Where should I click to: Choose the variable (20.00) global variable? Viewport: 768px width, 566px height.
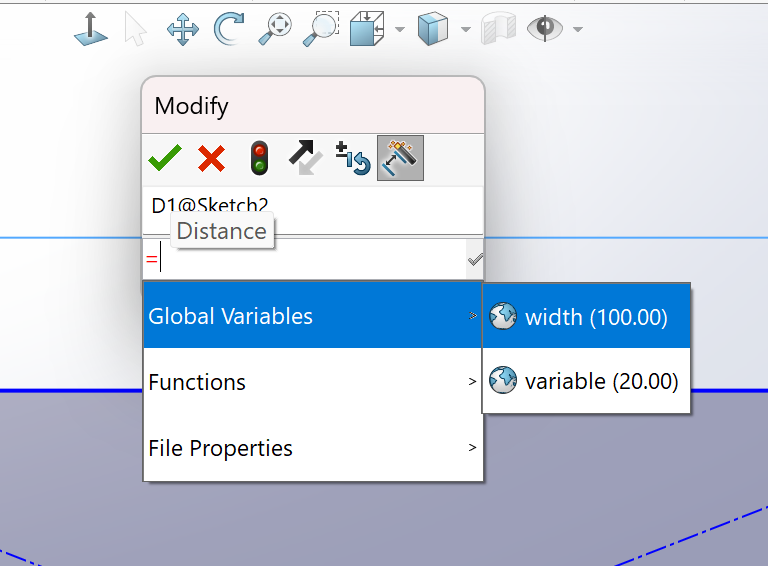point(586,381)
